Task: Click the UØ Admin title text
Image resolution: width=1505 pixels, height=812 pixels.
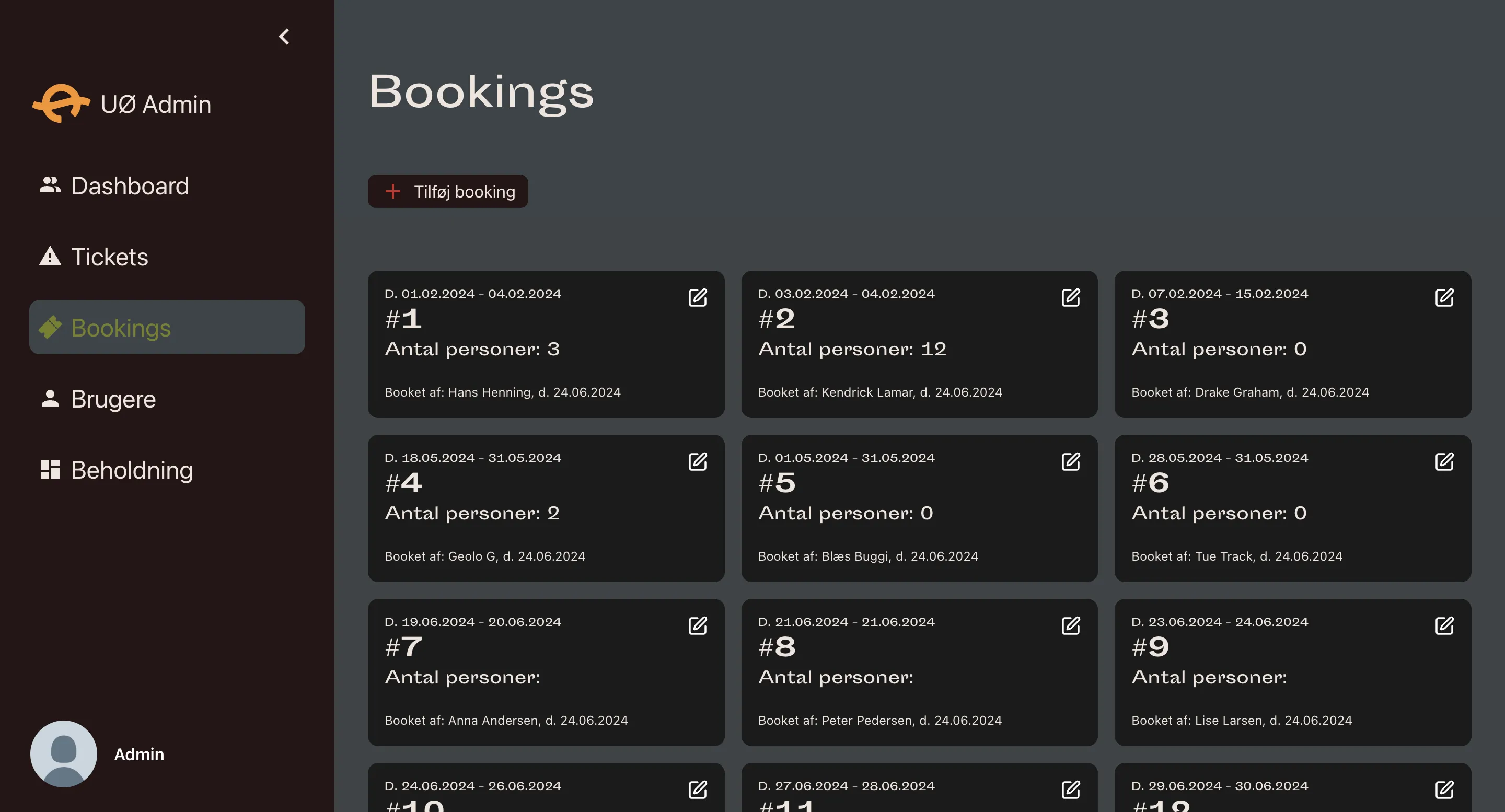Action: pos(155,105)
